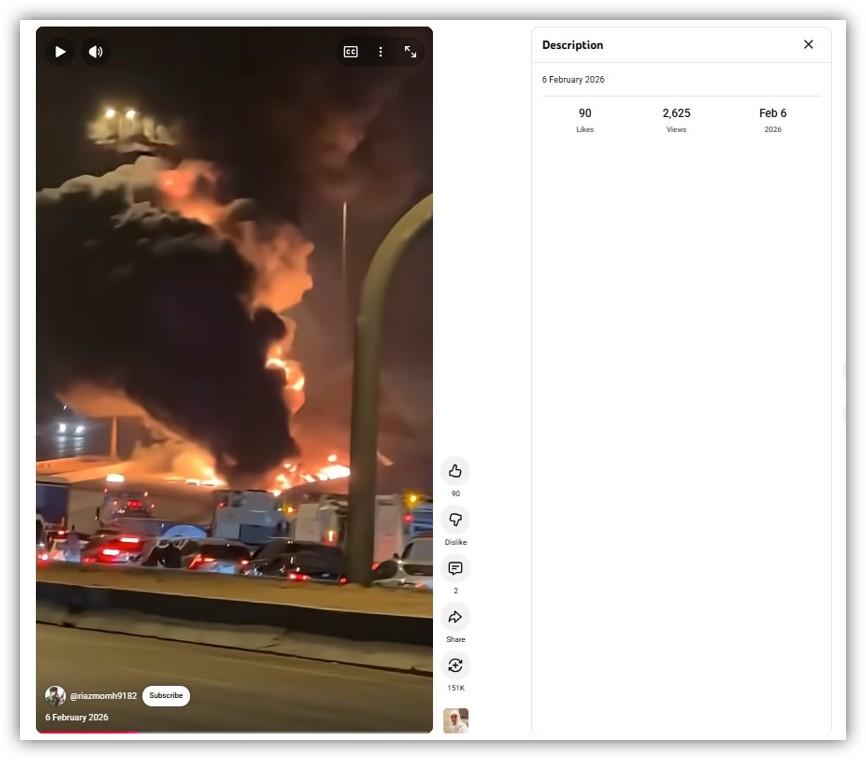Screen dimensions: 866x760
Task: Like the Short with the thumbs-up icon
Action: pos(455,471)
